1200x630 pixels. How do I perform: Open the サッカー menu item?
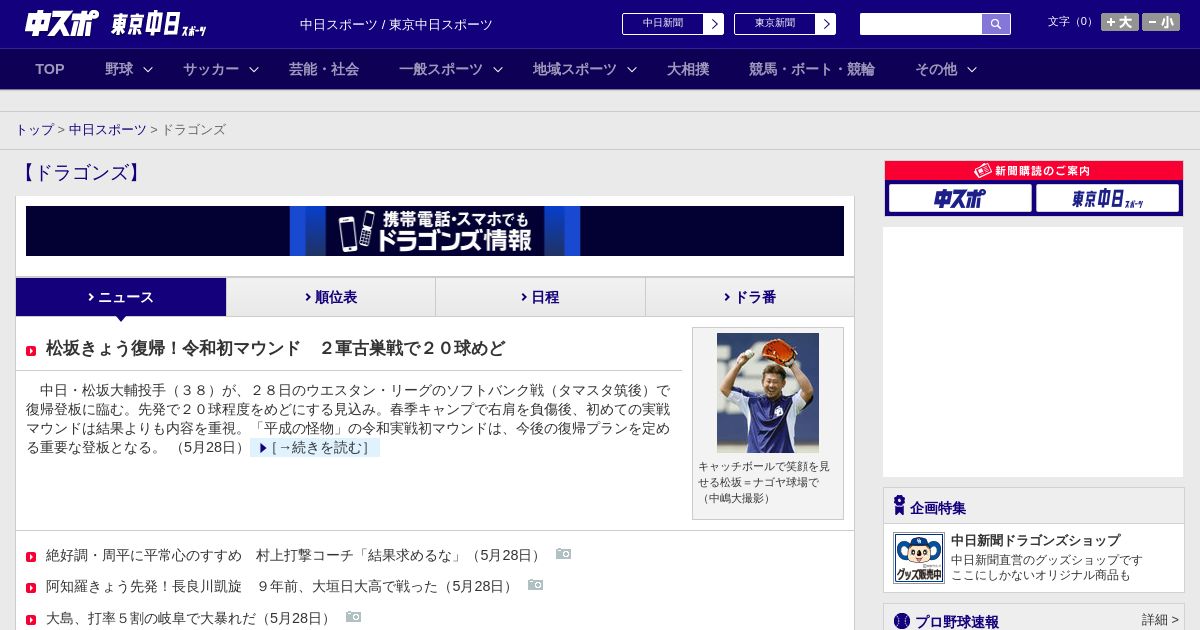(211, 69)
